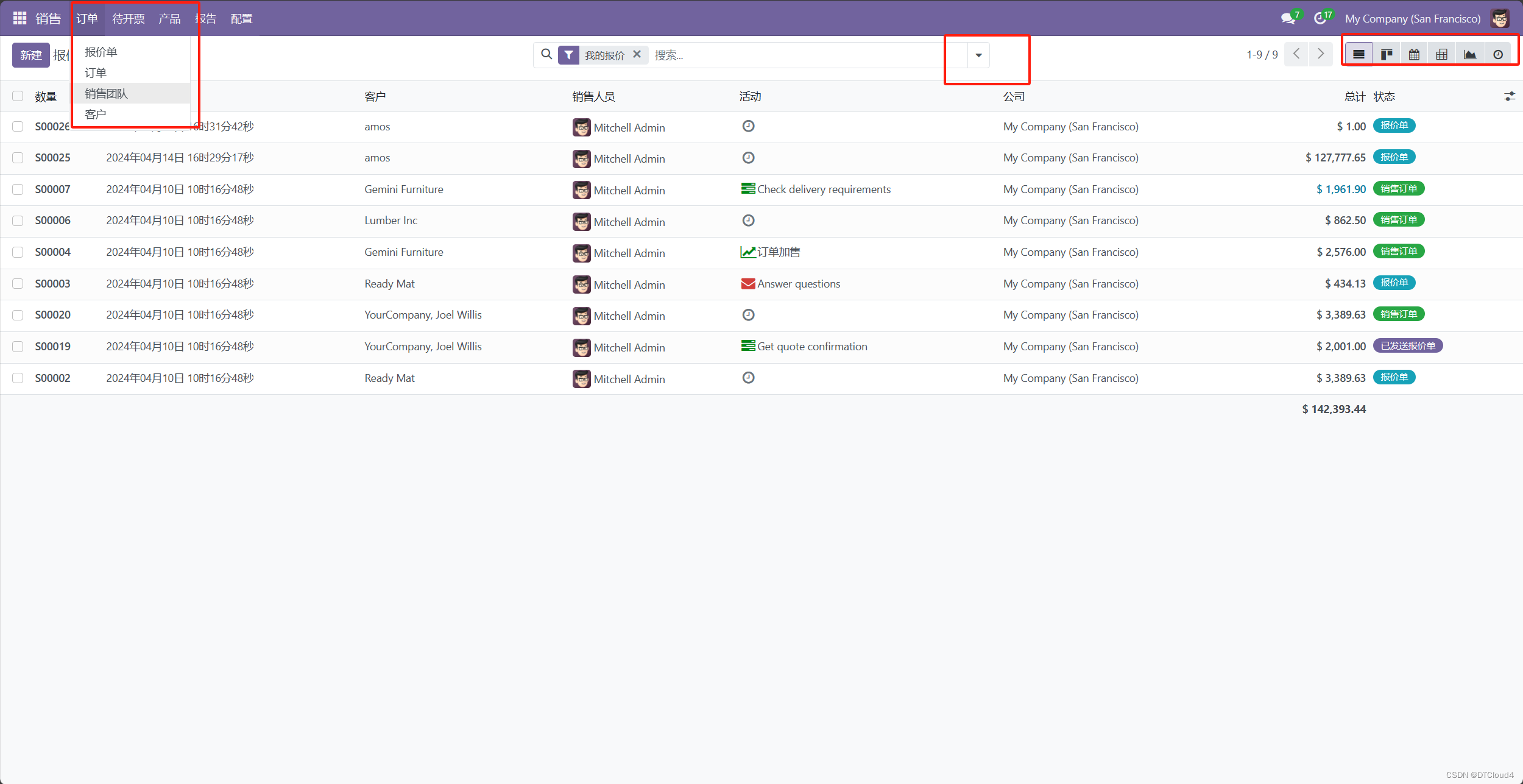The image size is (1523, 784).
Task: Select the S00007 row checkbox
Action: (x=18, y=189)
